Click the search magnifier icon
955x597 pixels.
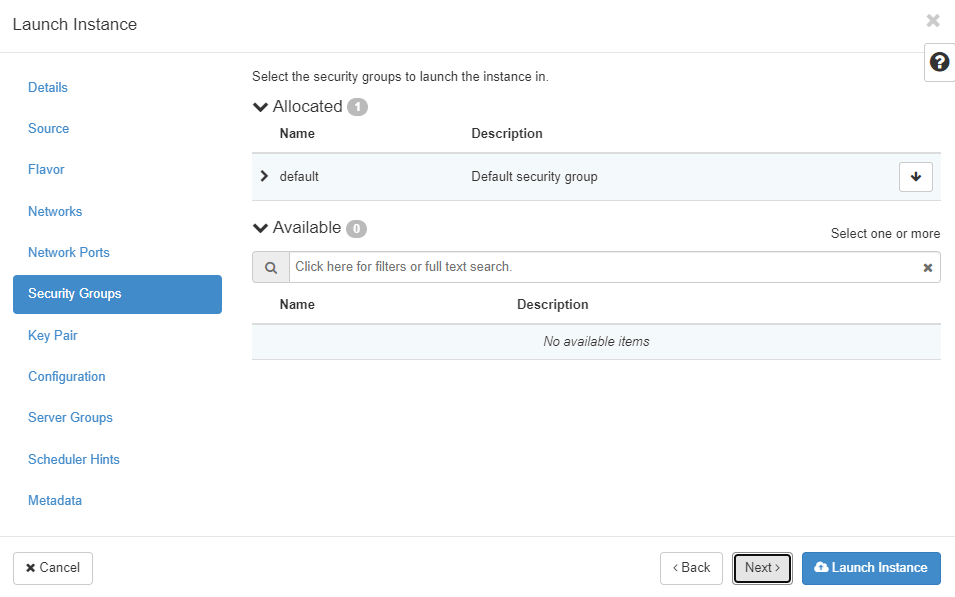pyautogui.click(x=270, y=268)
